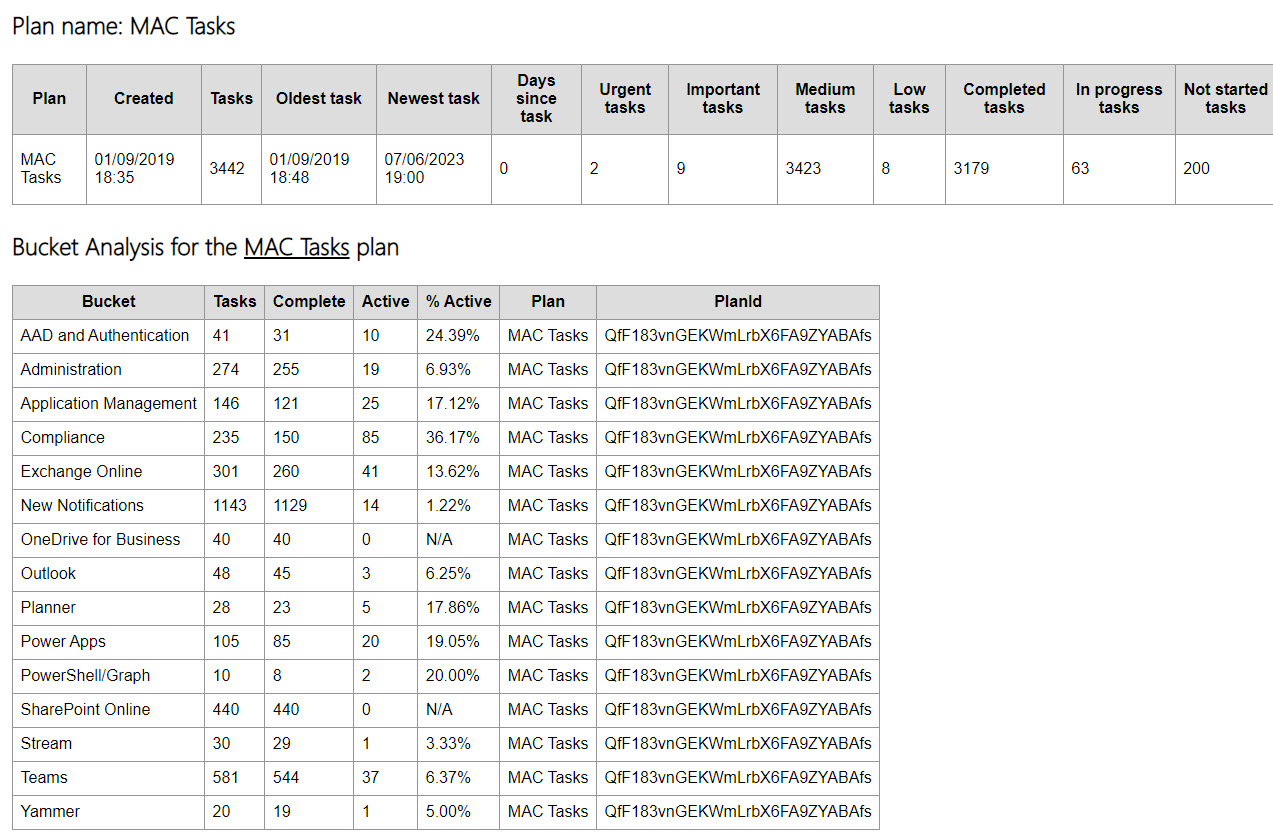The width and height of the screenshot is (1273, 837).
Task: Click the Completed tasks header
Action: tap(1004, 98)
